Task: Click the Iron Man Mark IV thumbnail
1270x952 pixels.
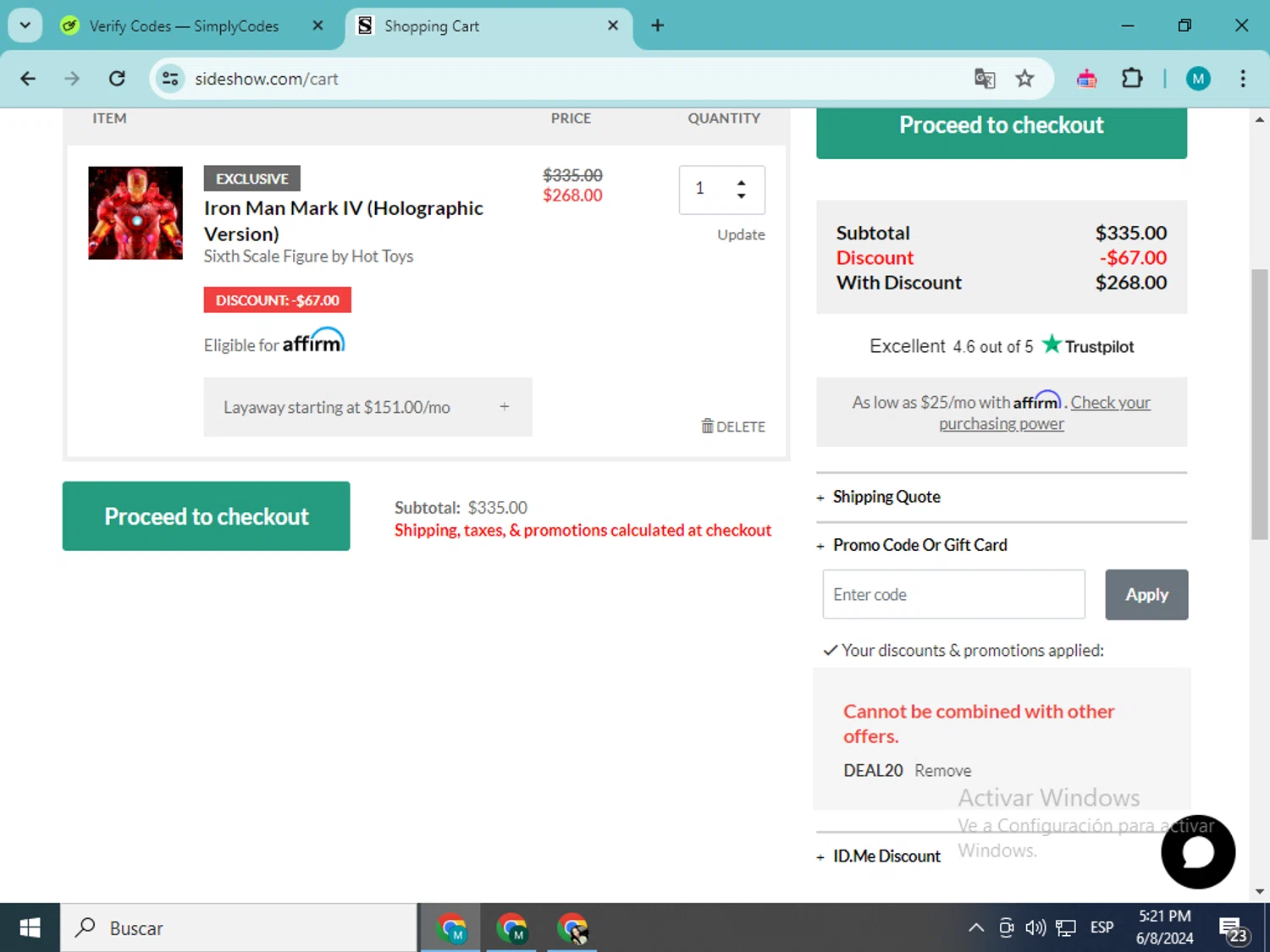Action: pyautogui.click(x=135, y=213)
